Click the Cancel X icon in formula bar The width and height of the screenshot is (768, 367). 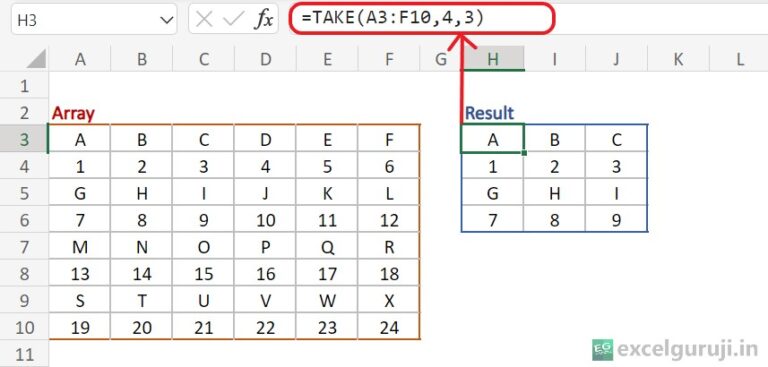204,20
